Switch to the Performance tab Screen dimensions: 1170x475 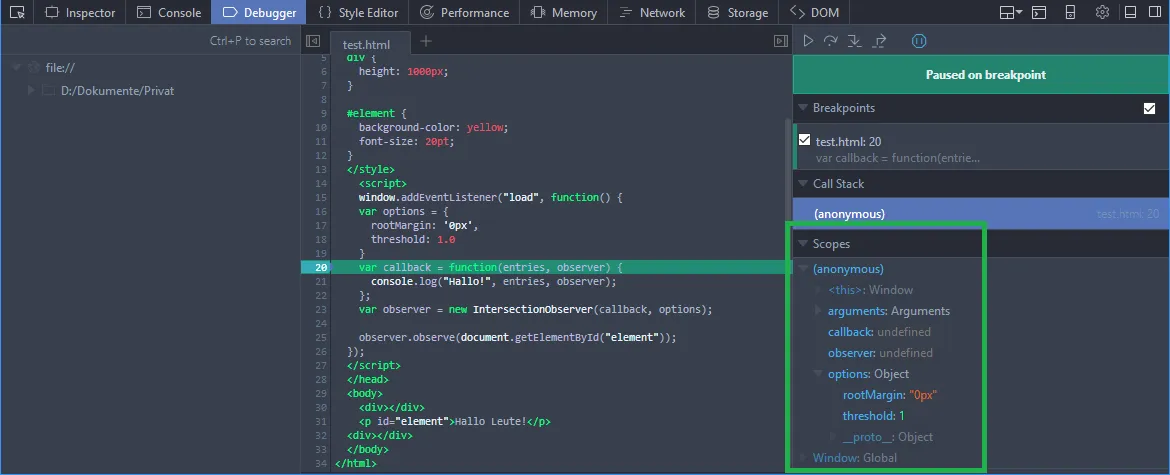(x=464, y=13)
